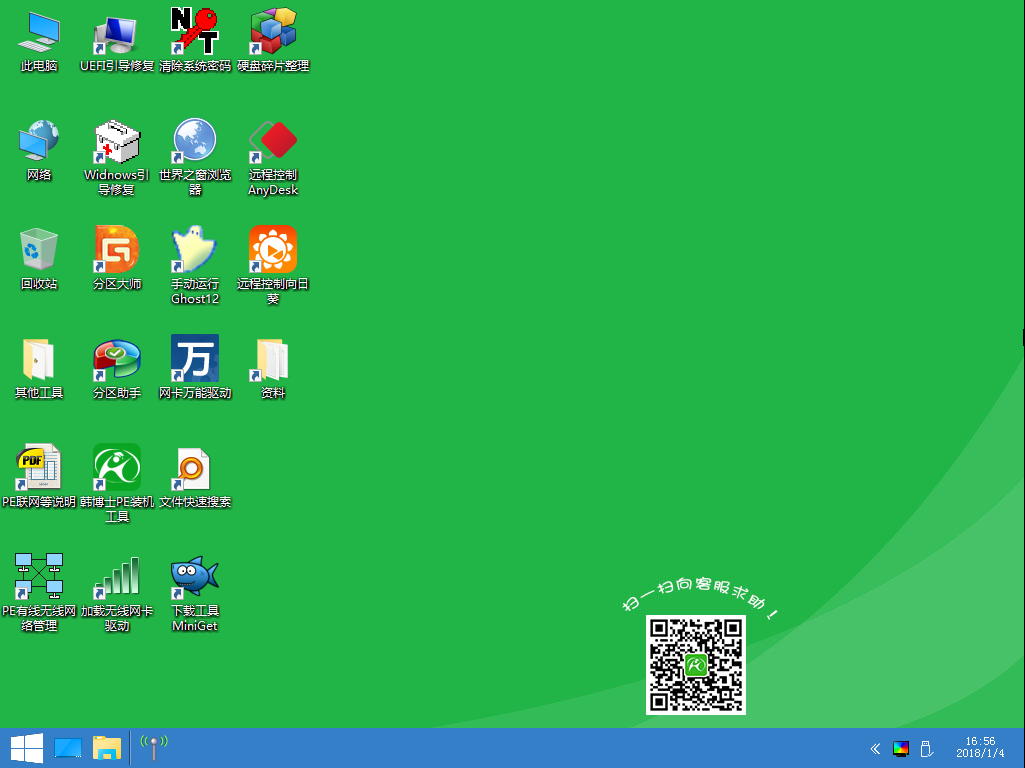This screenshot has width=1025, height=768.
Task: Open 文件快速搜索 file search tool
Action: (195, 468)
